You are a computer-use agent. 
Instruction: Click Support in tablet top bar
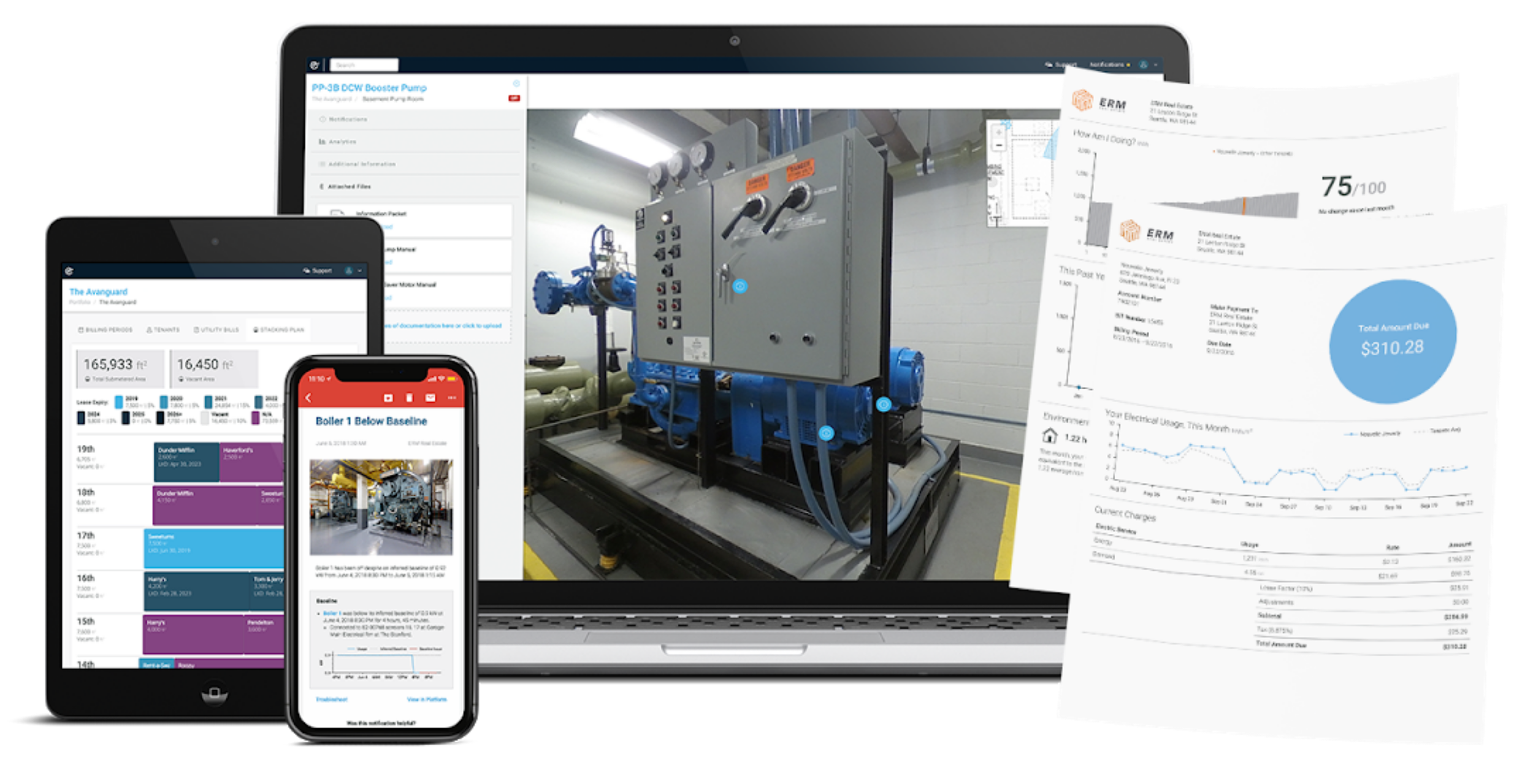tap(318, 270)
